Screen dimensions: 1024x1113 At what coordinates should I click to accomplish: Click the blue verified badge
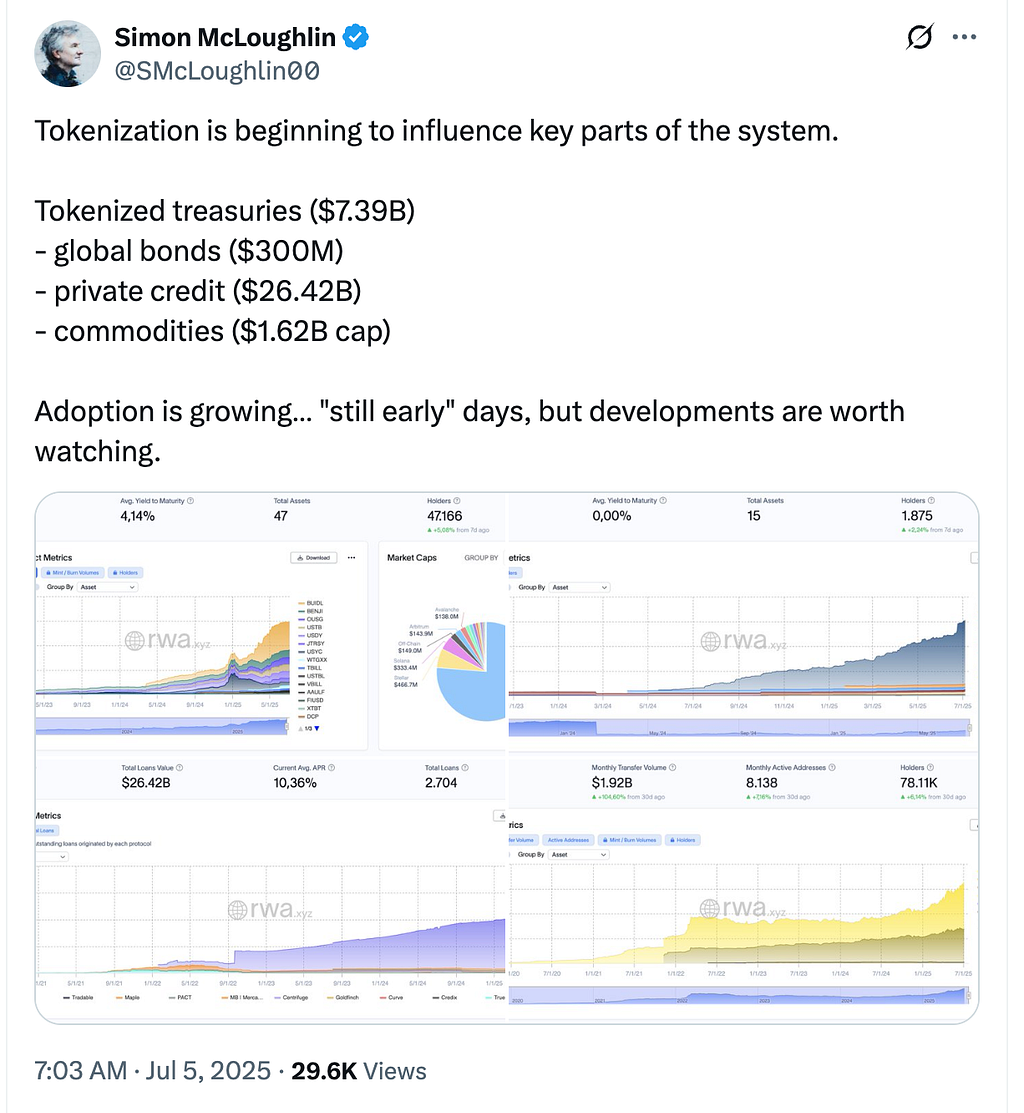(x=356, y=37)
